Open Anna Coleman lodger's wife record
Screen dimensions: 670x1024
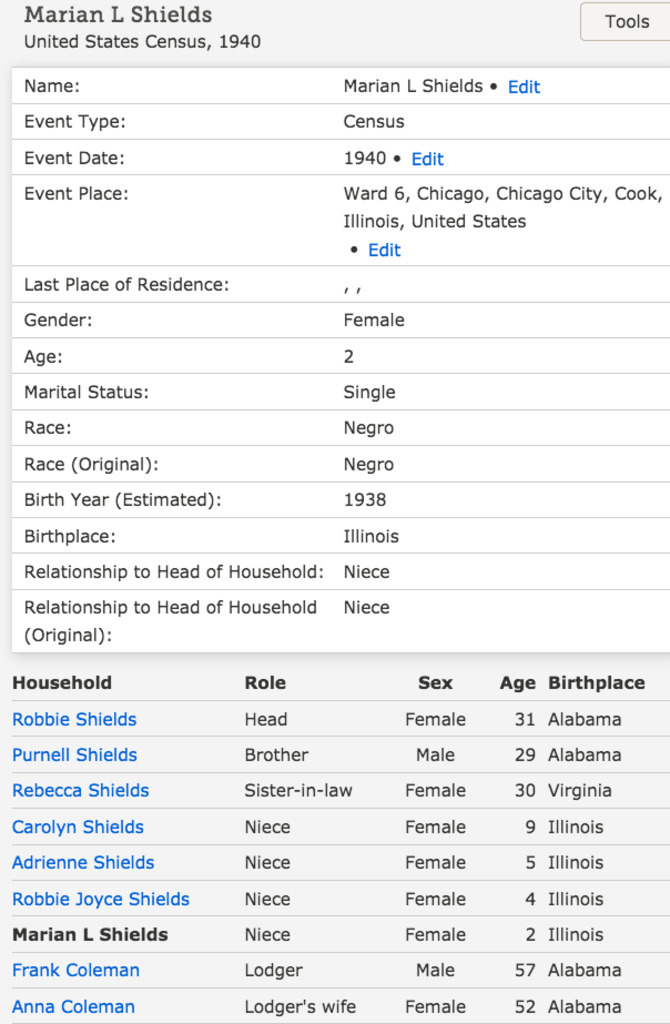click(x=73, y=1006)
